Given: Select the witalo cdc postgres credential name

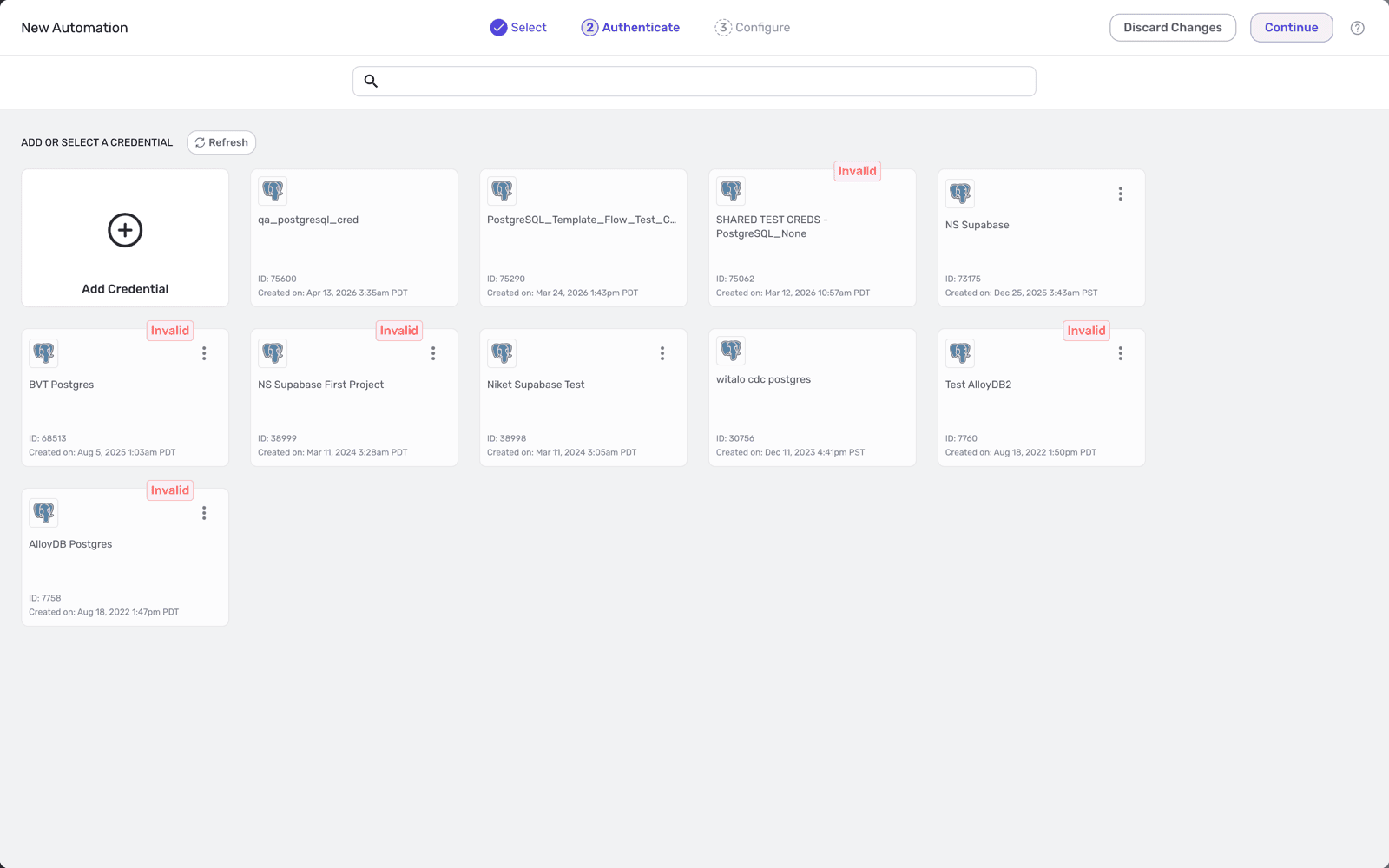Looking at the screenshot, I should click(x=764, y=379).
